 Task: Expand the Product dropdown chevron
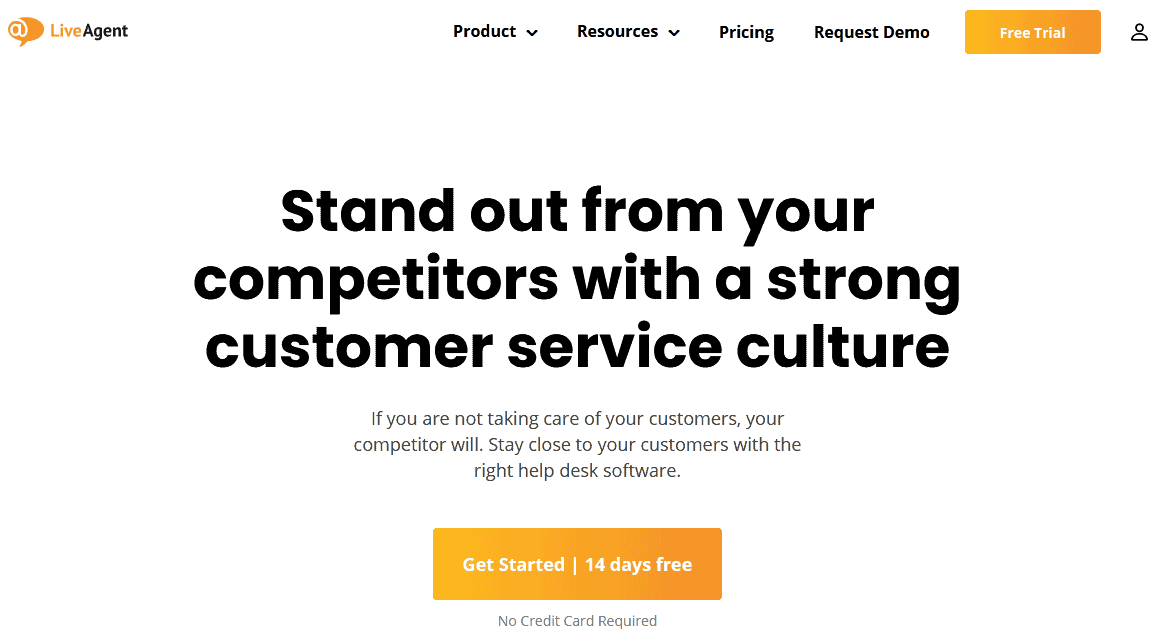click(532, 33)
